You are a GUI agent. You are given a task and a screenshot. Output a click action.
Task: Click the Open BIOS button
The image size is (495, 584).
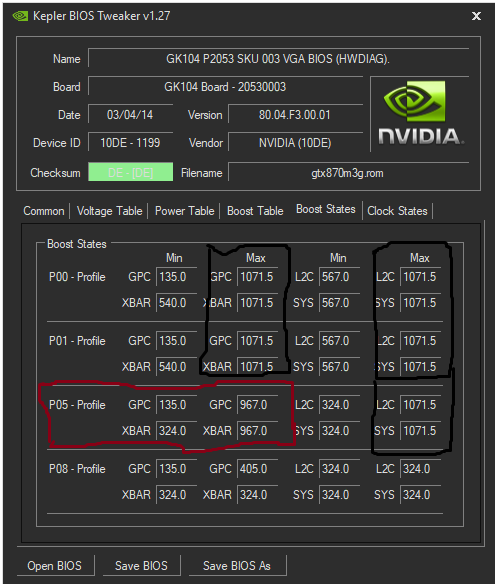pos(55,566)
